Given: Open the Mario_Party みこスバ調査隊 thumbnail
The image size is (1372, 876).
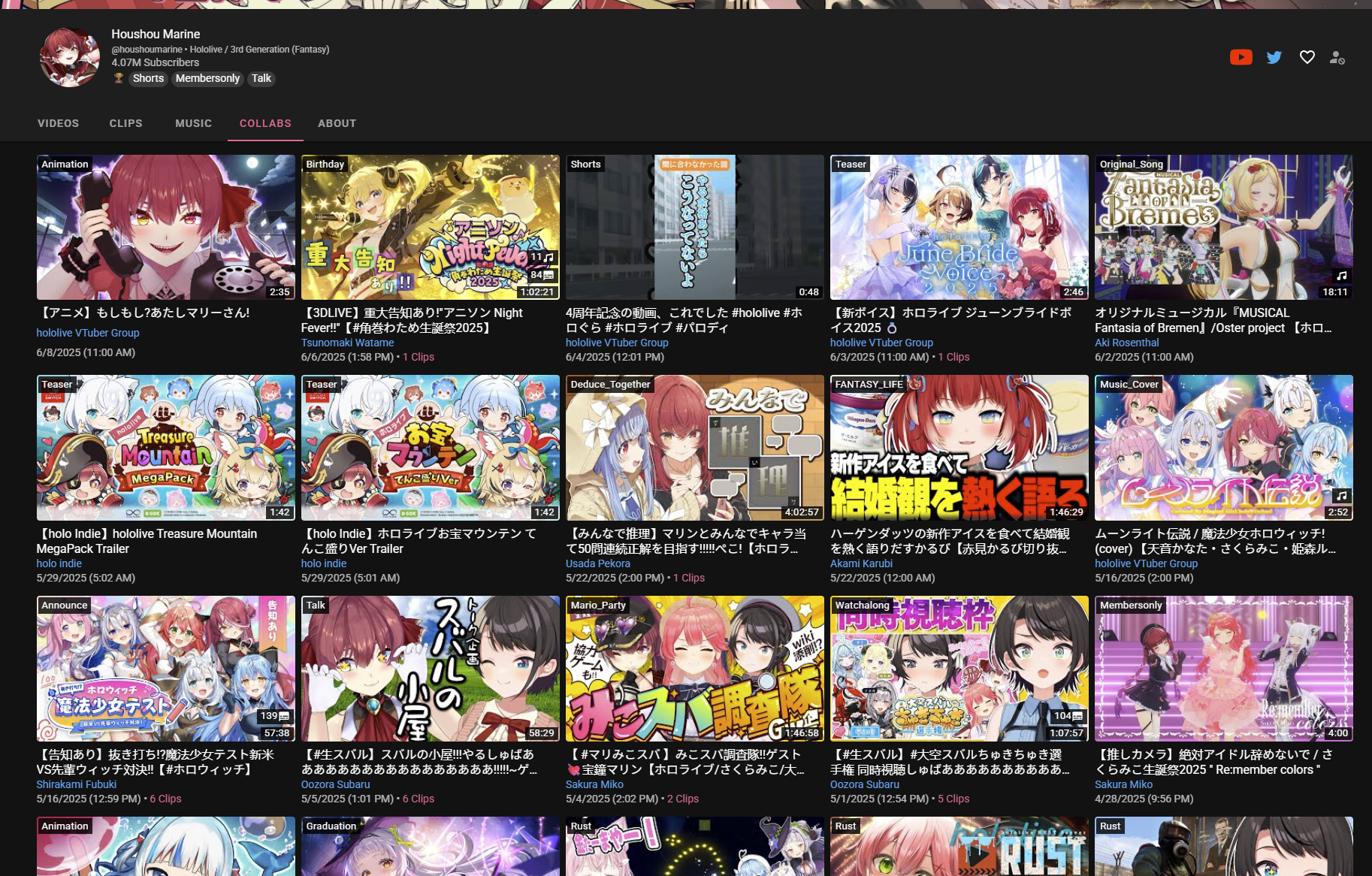Looking at the screenshot, I should [695, 669].
